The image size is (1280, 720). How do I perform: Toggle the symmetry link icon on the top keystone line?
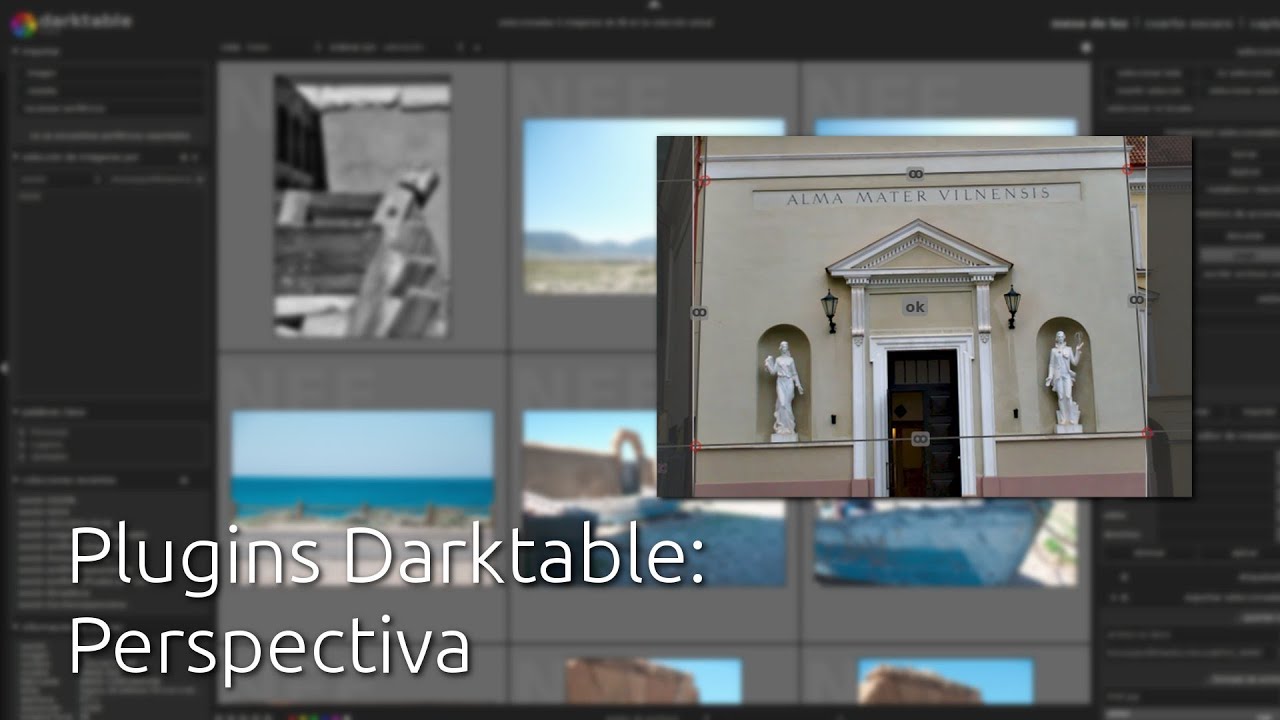(915, 174)
